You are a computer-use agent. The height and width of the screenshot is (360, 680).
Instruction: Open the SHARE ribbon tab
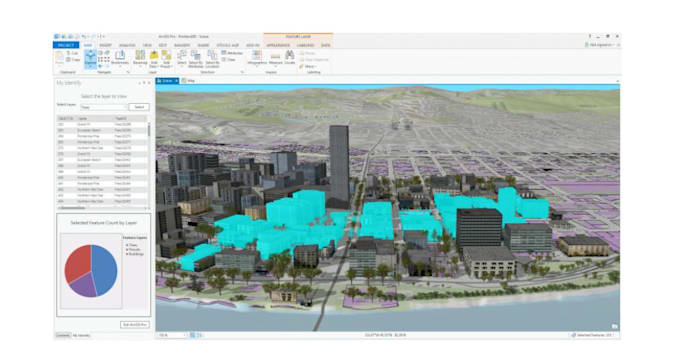click(x=203, y=45)
